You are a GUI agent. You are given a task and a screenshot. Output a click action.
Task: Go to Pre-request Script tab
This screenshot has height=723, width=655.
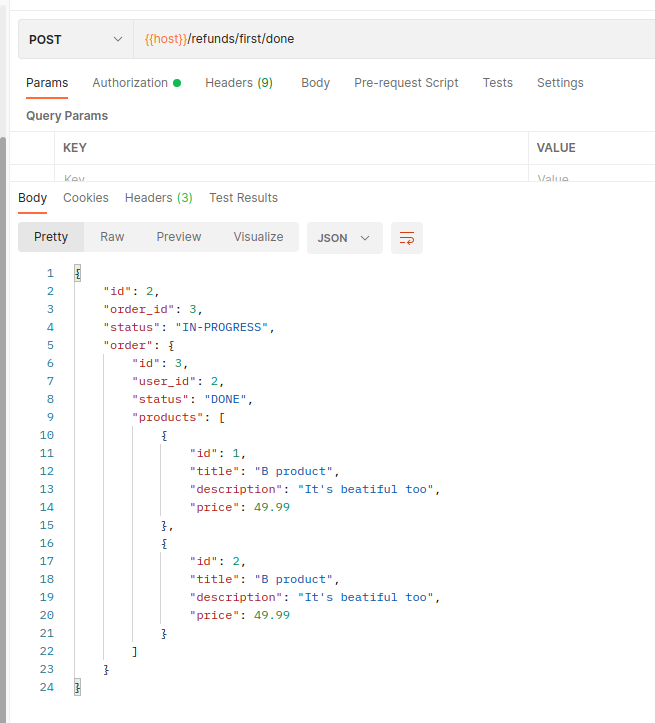406,83
